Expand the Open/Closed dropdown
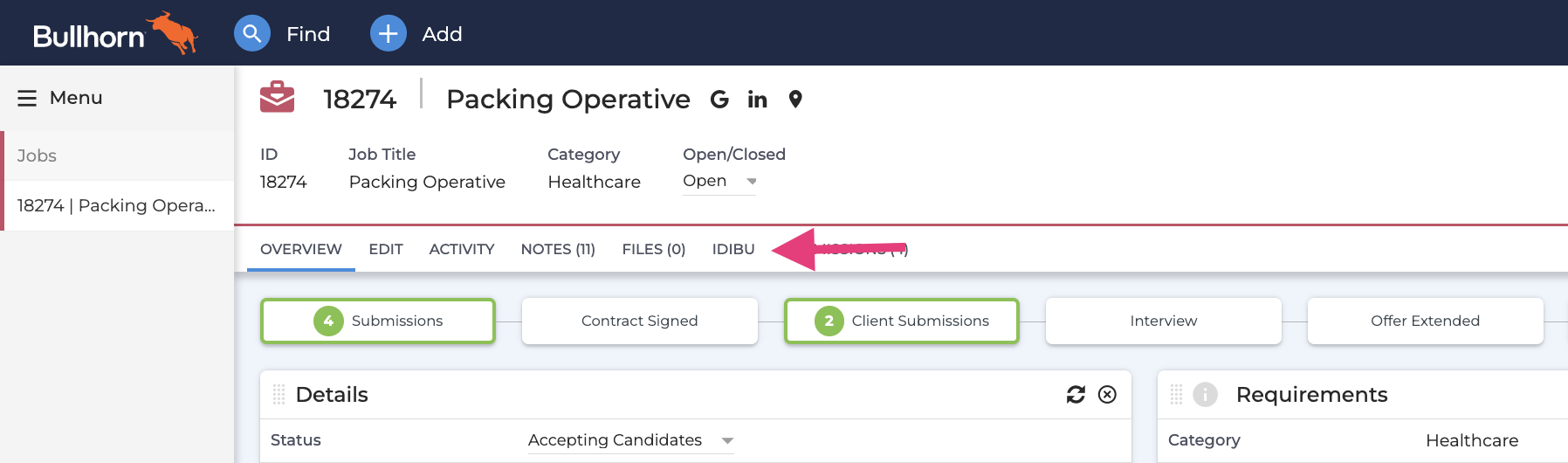1568x463 pixels. [752, 182]
